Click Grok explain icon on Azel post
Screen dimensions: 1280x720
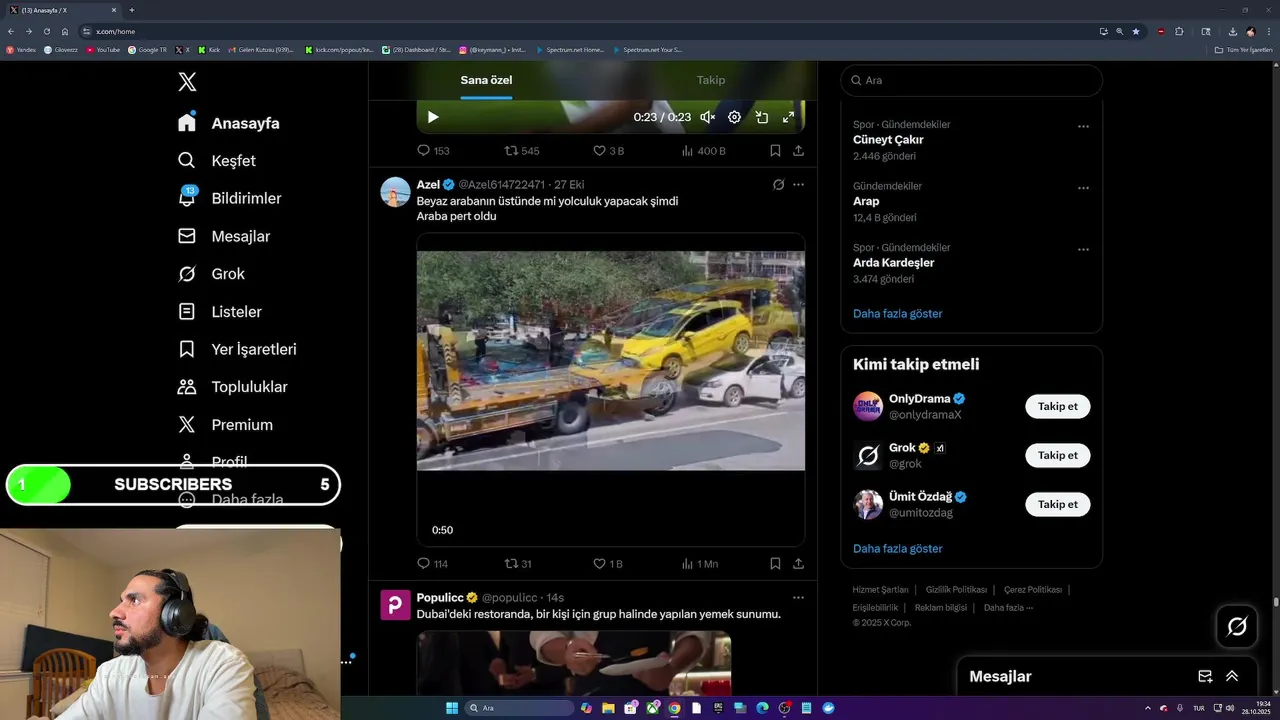pos(778,185)
